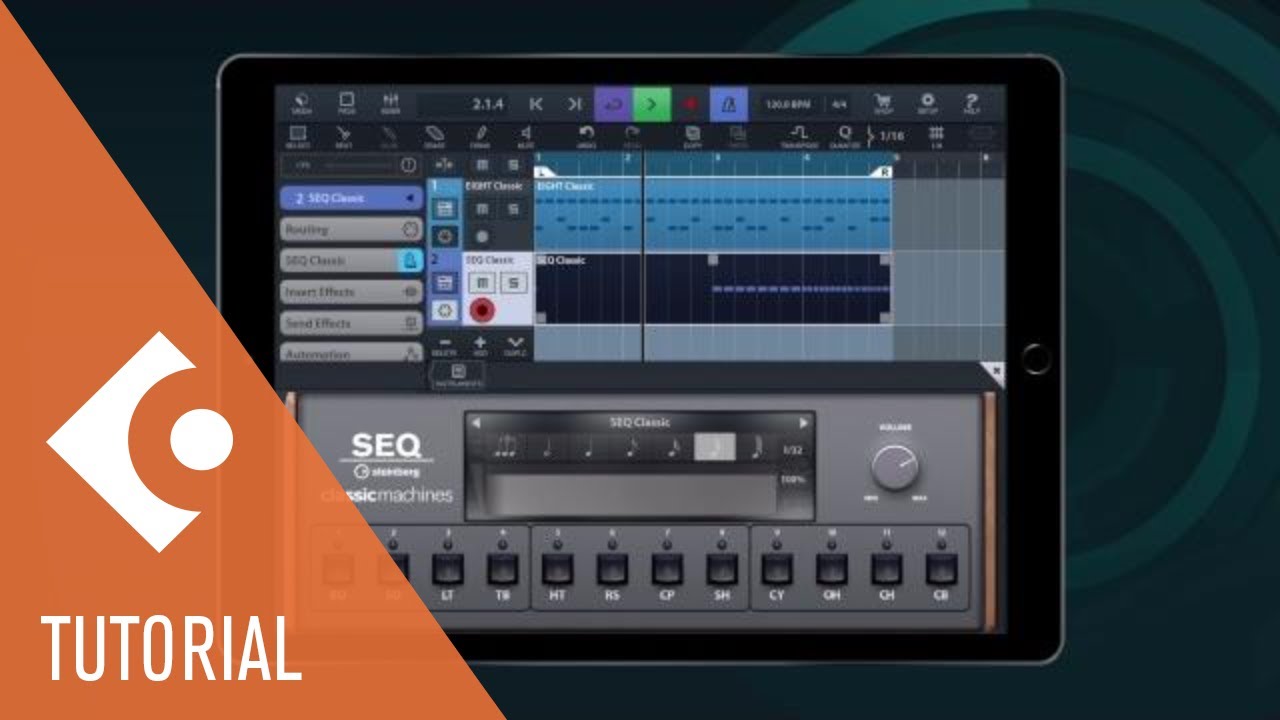Close the instrument panel with X
Image resolution: width=1280 pixels, height=720 pixels.
pyautogui.click(x=995, y=372)
